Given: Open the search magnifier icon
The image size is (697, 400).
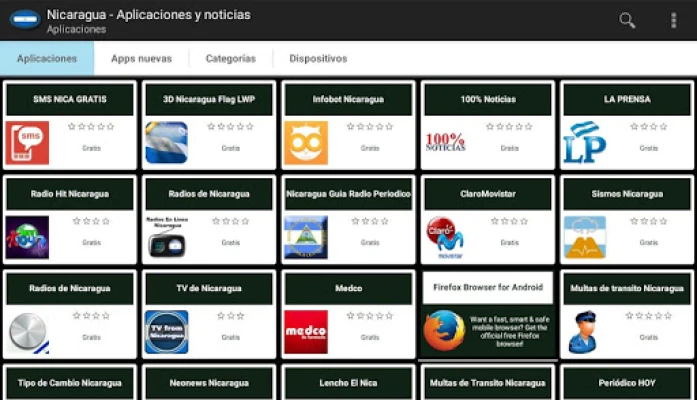Looking at the screenshot, I should point(627,20).
